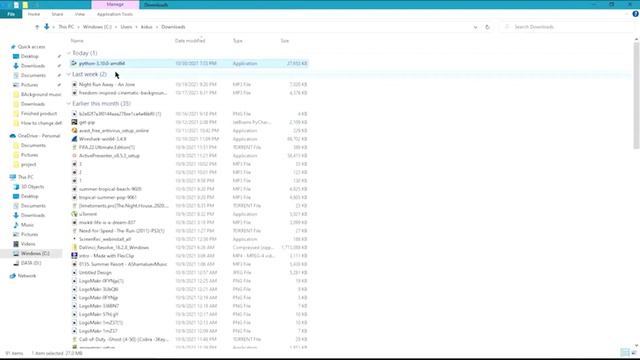Viewport: 640px width, 360px height.
Task: Click This PC in the address breadcrumb
Action: point(66,27)
